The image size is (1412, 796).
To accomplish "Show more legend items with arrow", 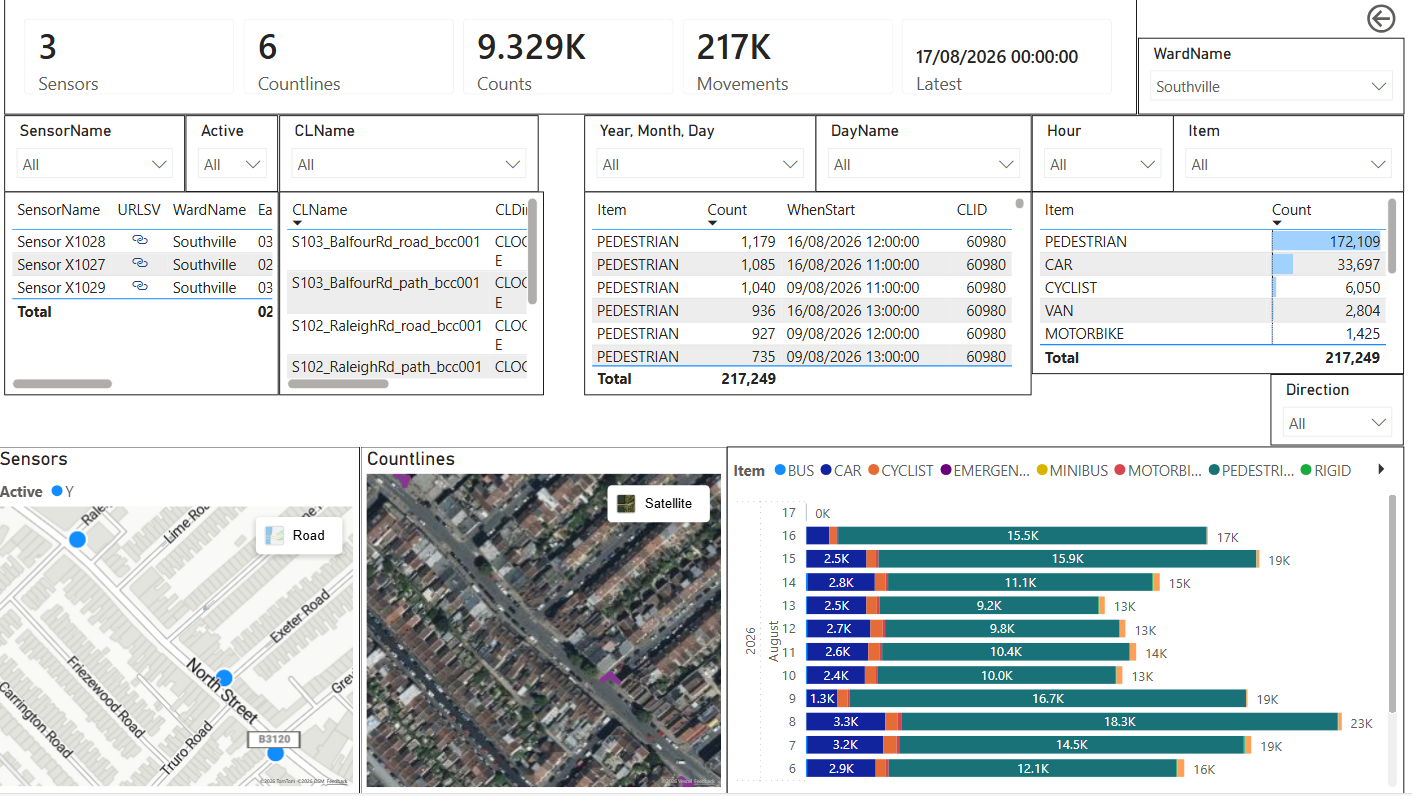I will (x=1382, y=469).
